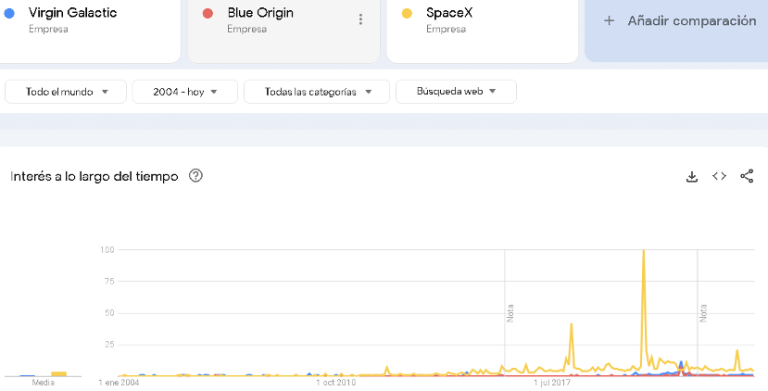Click the yellow SpaceX color dot
Viewport: 768px width, 391px height.
click(x=407, y=13)
